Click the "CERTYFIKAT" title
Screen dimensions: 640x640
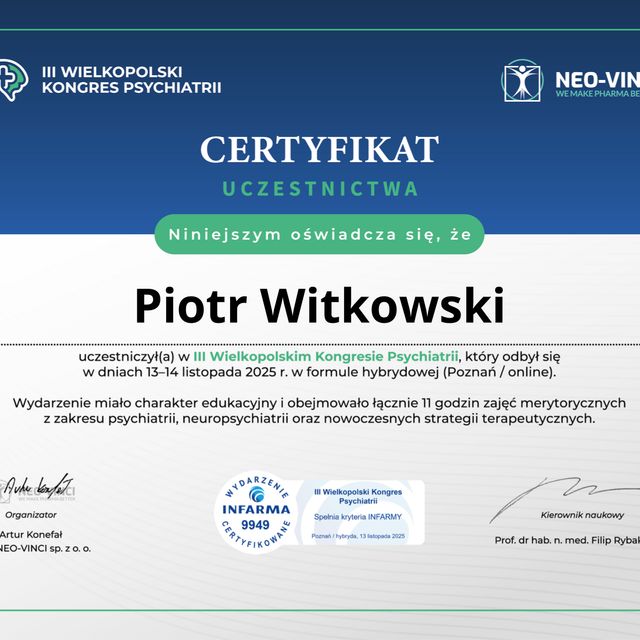pyautogui.click(x=320, y=150)
